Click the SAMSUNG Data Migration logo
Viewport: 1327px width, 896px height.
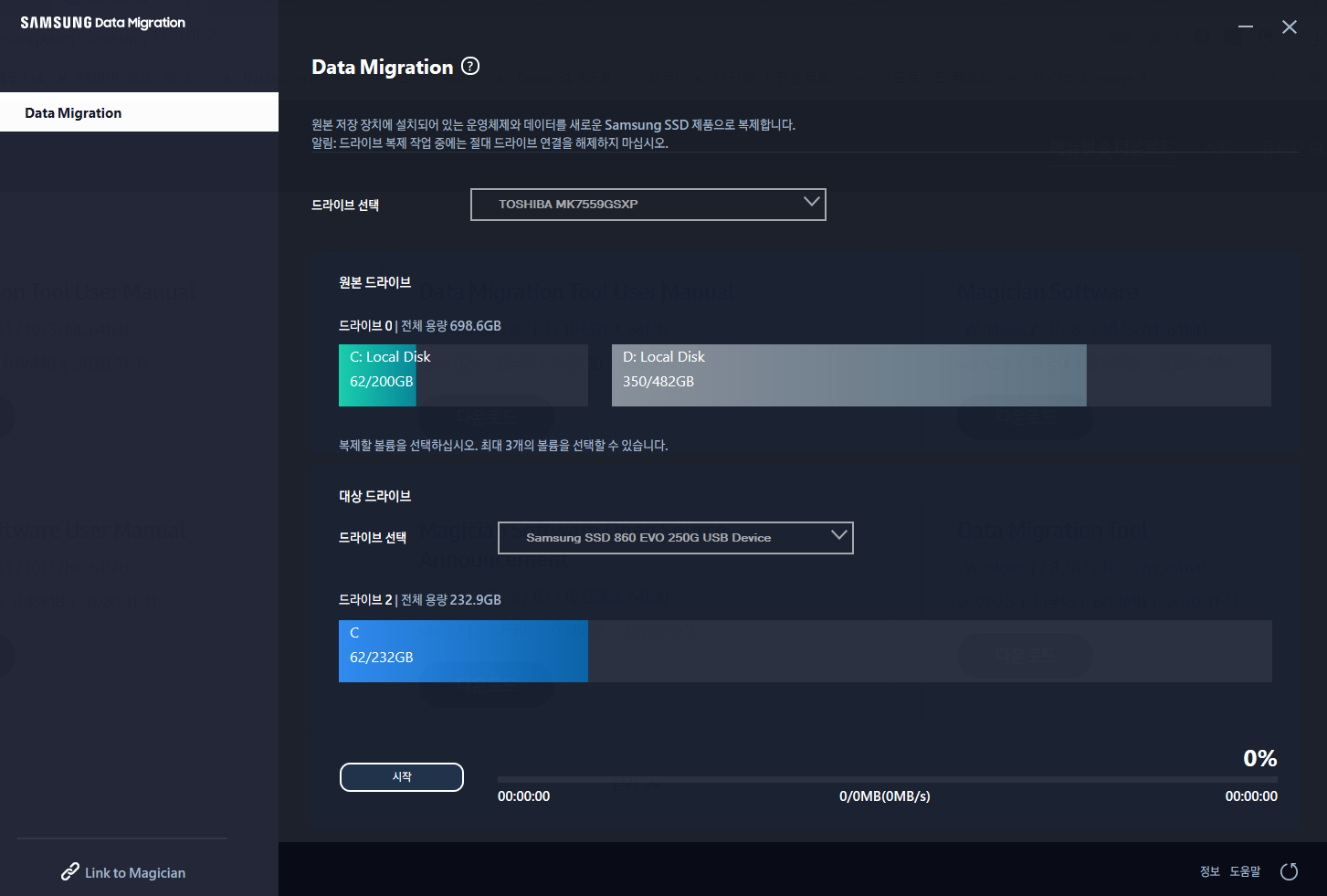click(x=103, y=23)
